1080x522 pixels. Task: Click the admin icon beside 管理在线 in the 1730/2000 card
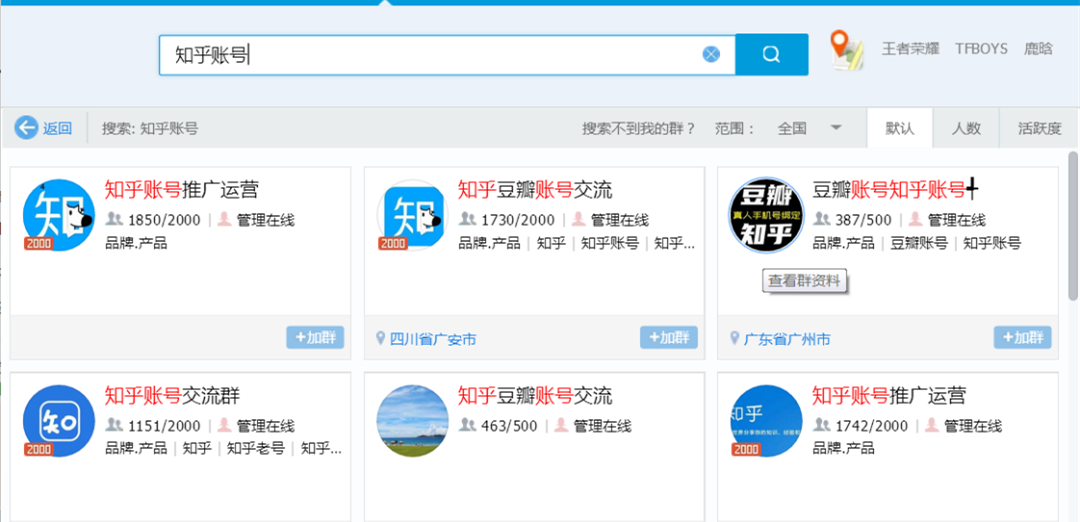tap(579, 219)
